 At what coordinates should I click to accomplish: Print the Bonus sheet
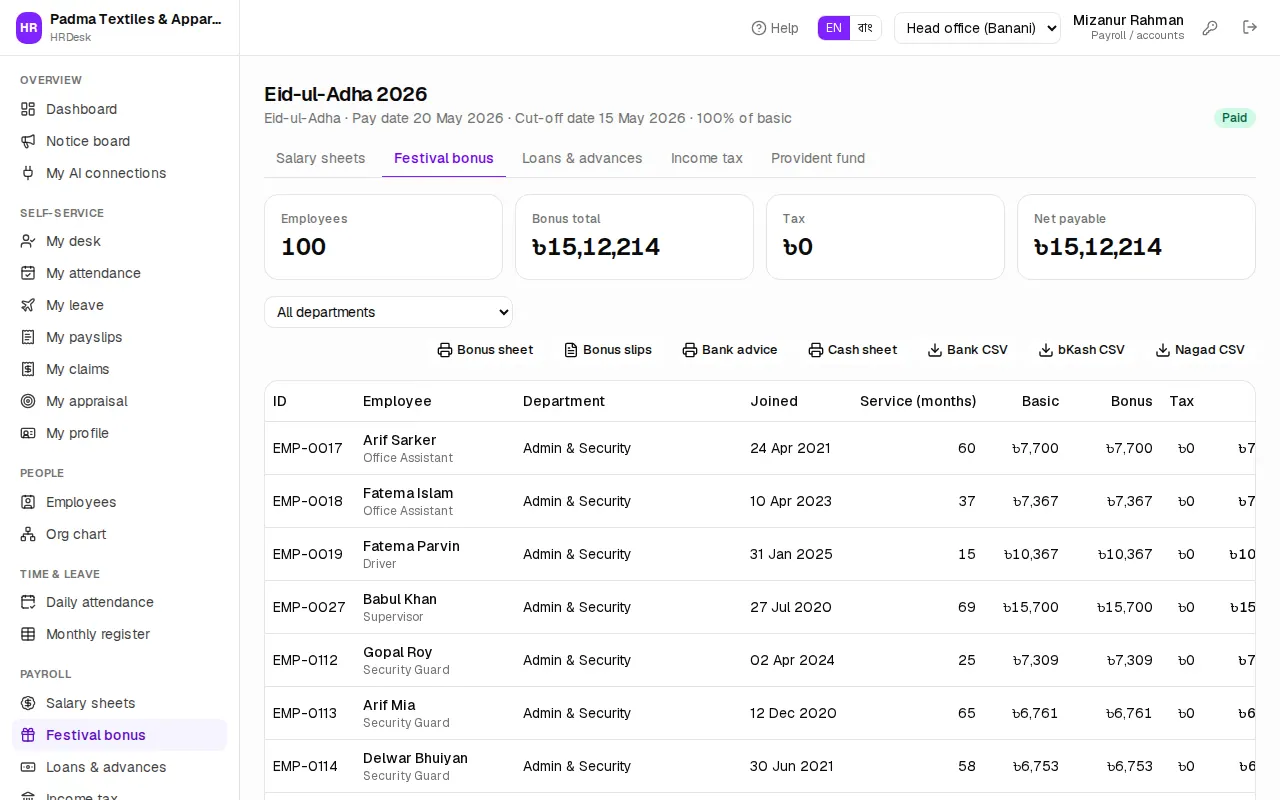click(x=485, y=350)
